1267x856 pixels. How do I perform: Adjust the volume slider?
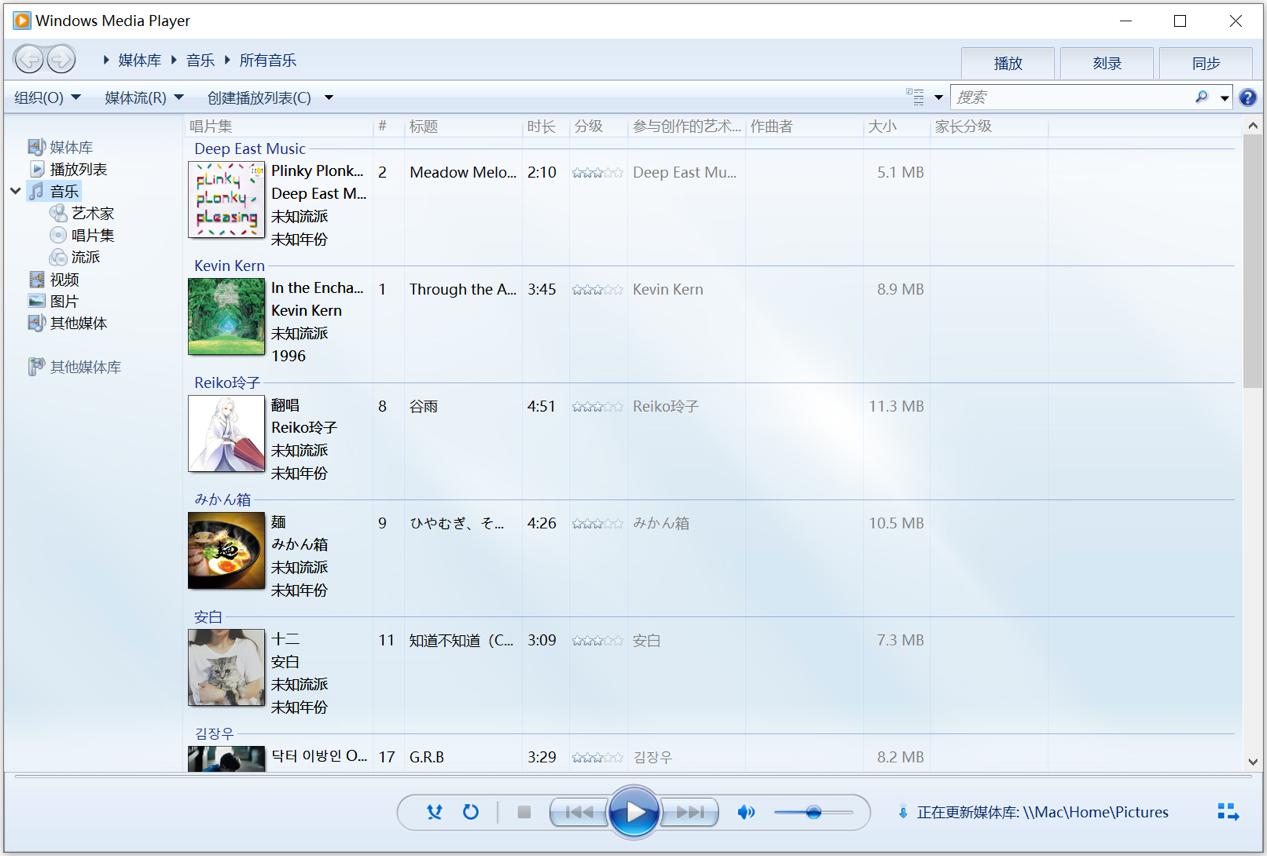point(813,812)
